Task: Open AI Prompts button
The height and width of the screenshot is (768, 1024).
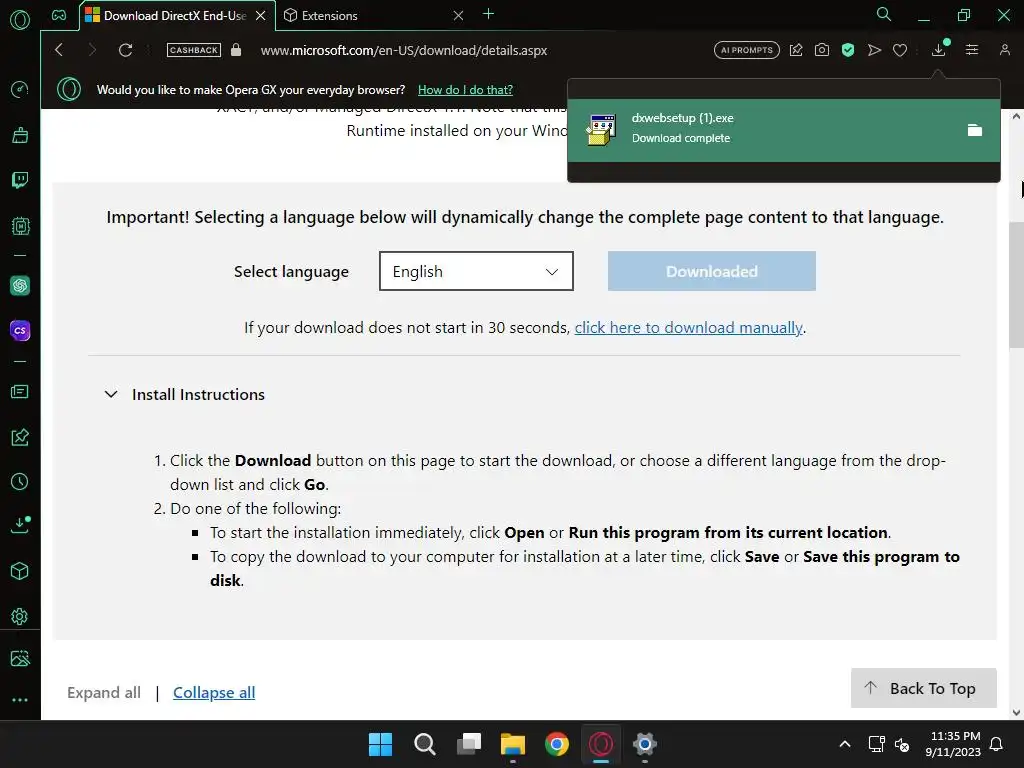Action: point(746,50)
